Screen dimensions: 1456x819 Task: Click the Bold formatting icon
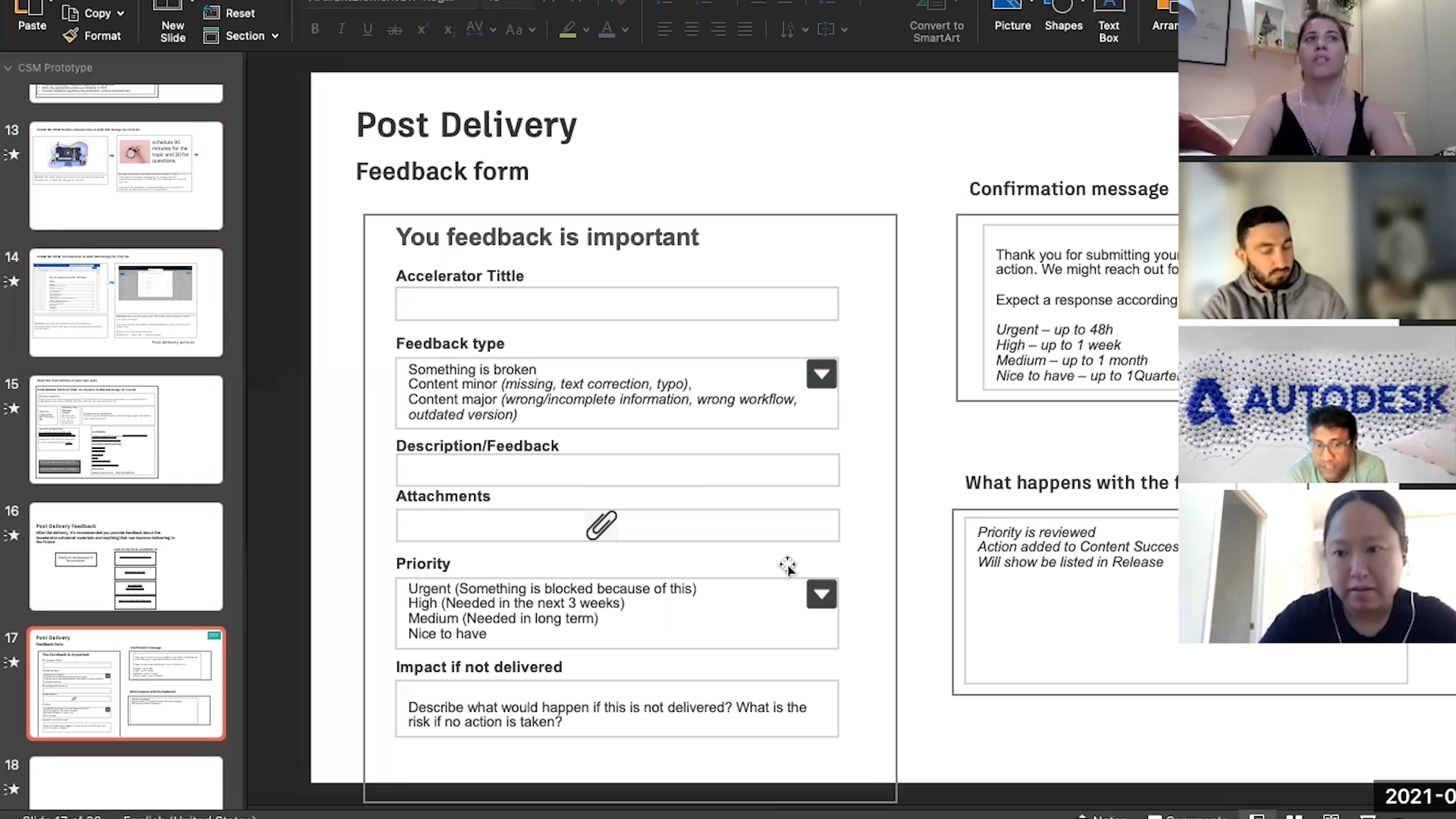(315, 29)
